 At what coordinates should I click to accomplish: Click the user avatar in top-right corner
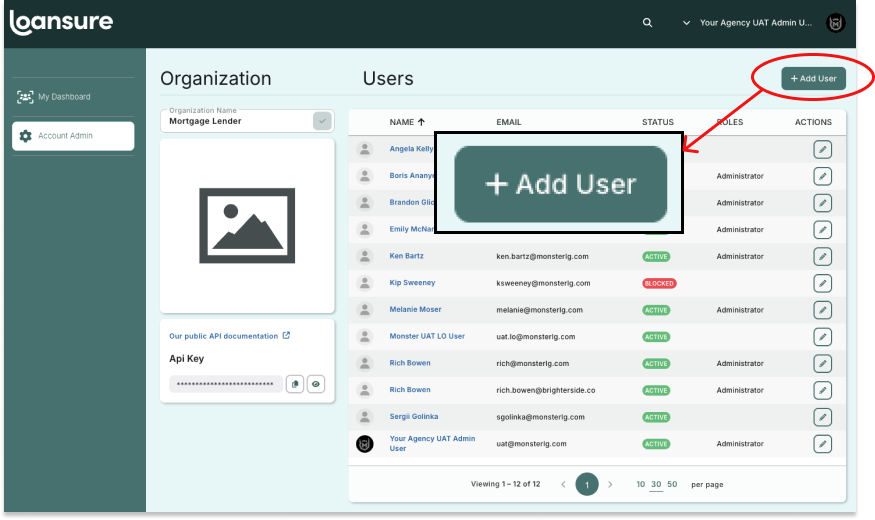click(836, 23)
